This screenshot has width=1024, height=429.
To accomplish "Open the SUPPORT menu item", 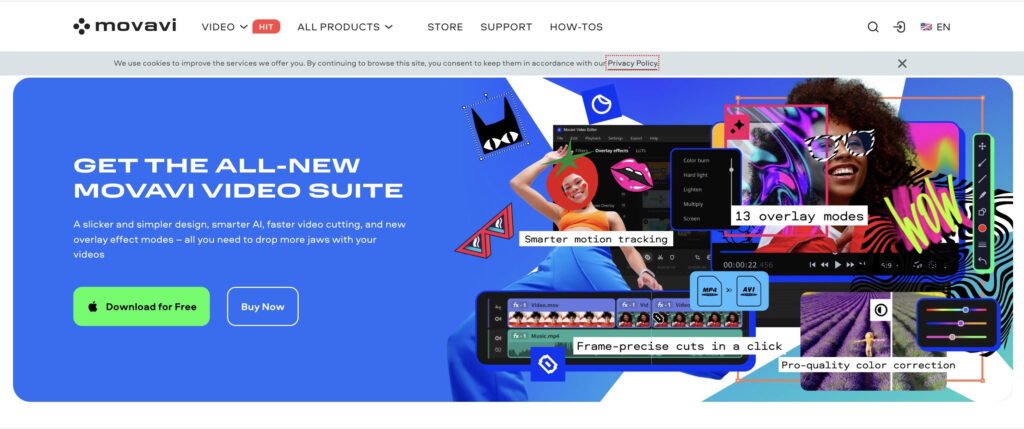I will tap(506, 27).
